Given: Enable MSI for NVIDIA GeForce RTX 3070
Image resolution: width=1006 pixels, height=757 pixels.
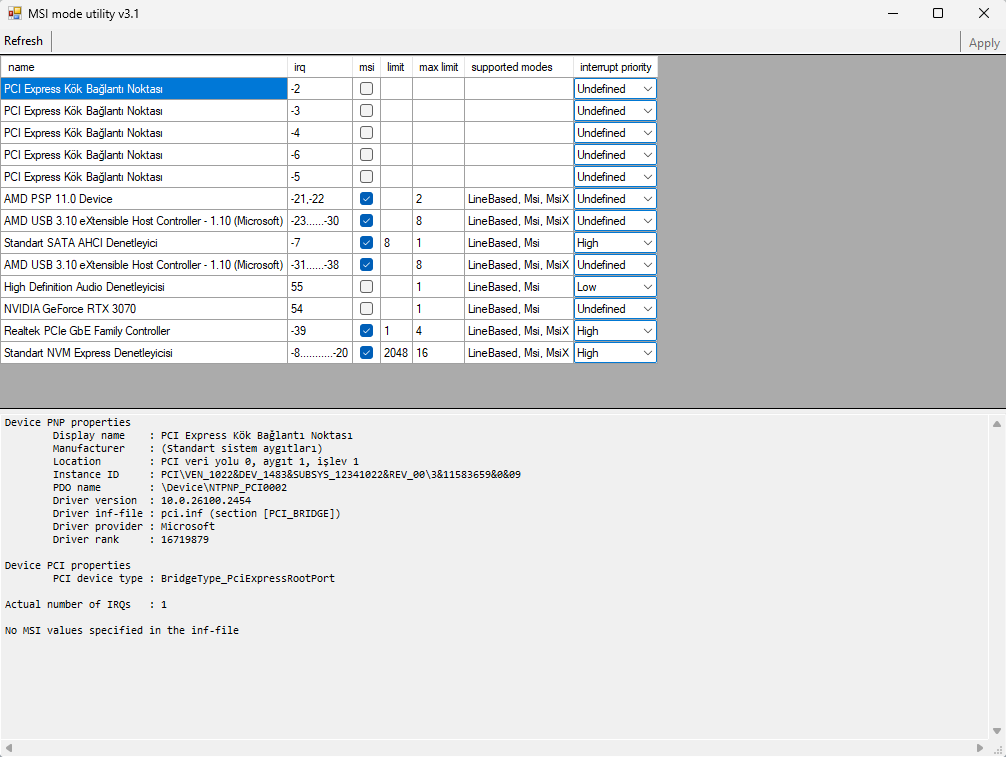Looking at the screenshot, I should tap(366, 309).
